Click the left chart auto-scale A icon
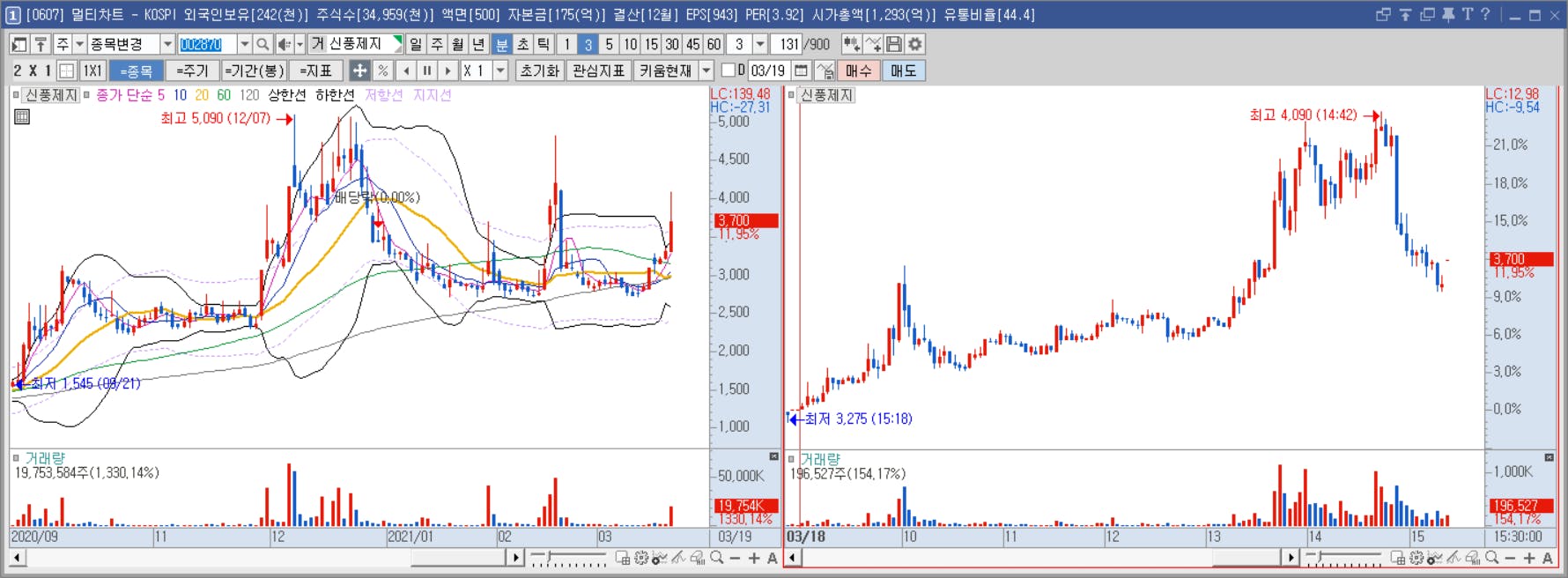 [773, 558]
